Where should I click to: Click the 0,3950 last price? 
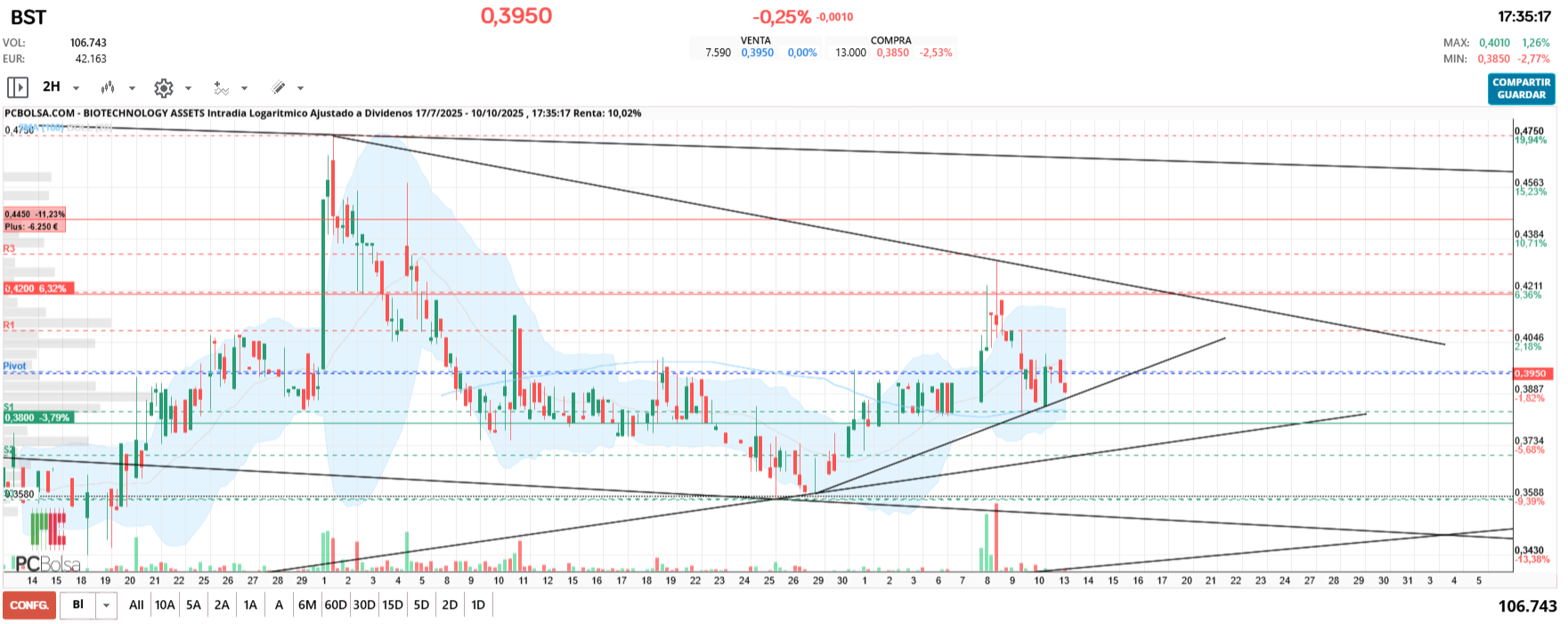[x=516, y=16]
